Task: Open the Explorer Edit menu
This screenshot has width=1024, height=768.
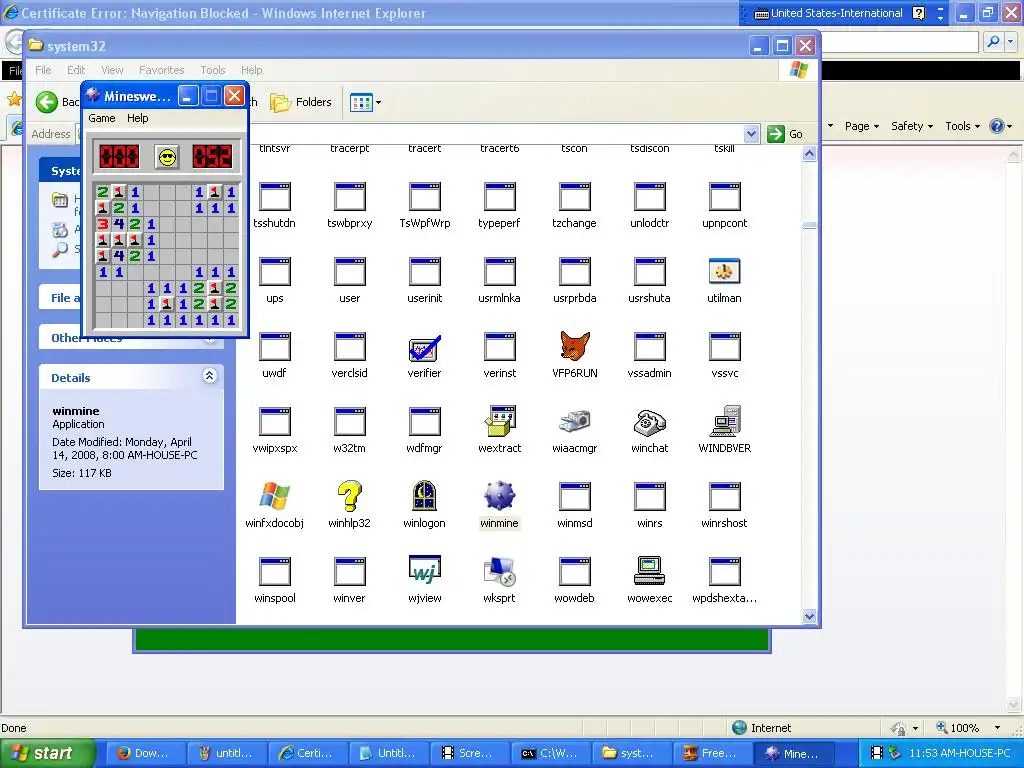Action: pos(76,70)
